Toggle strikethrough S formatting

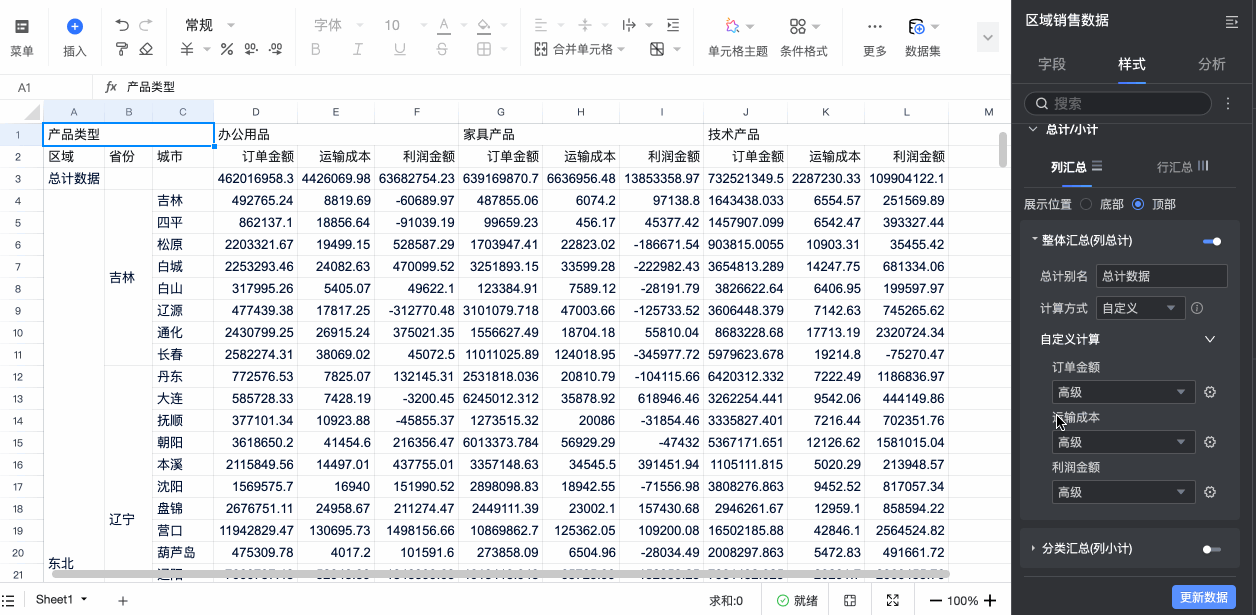click(442, 48)
